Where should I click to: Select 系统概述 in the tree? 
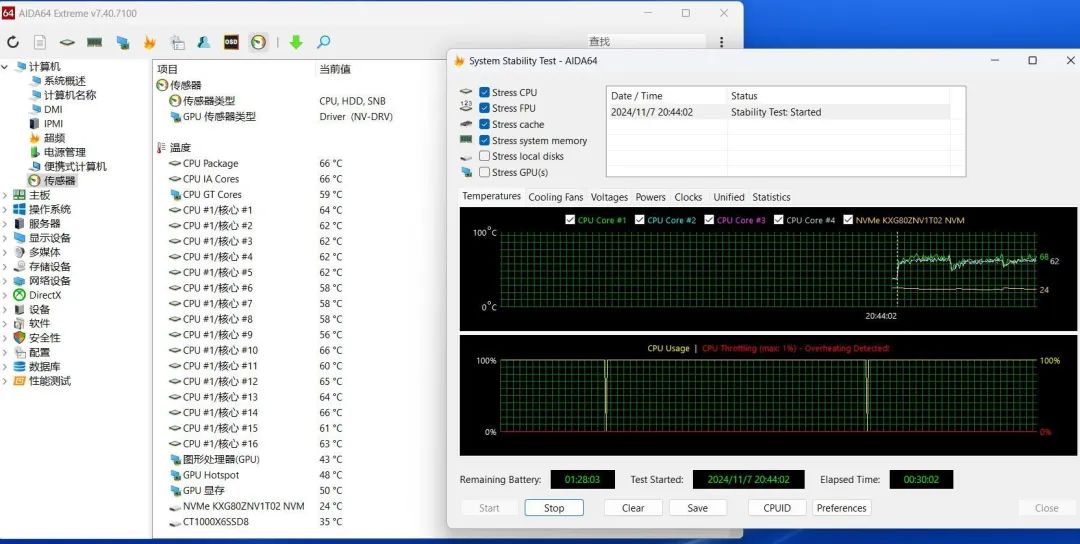pyautogui.click(x=65, y=81)
